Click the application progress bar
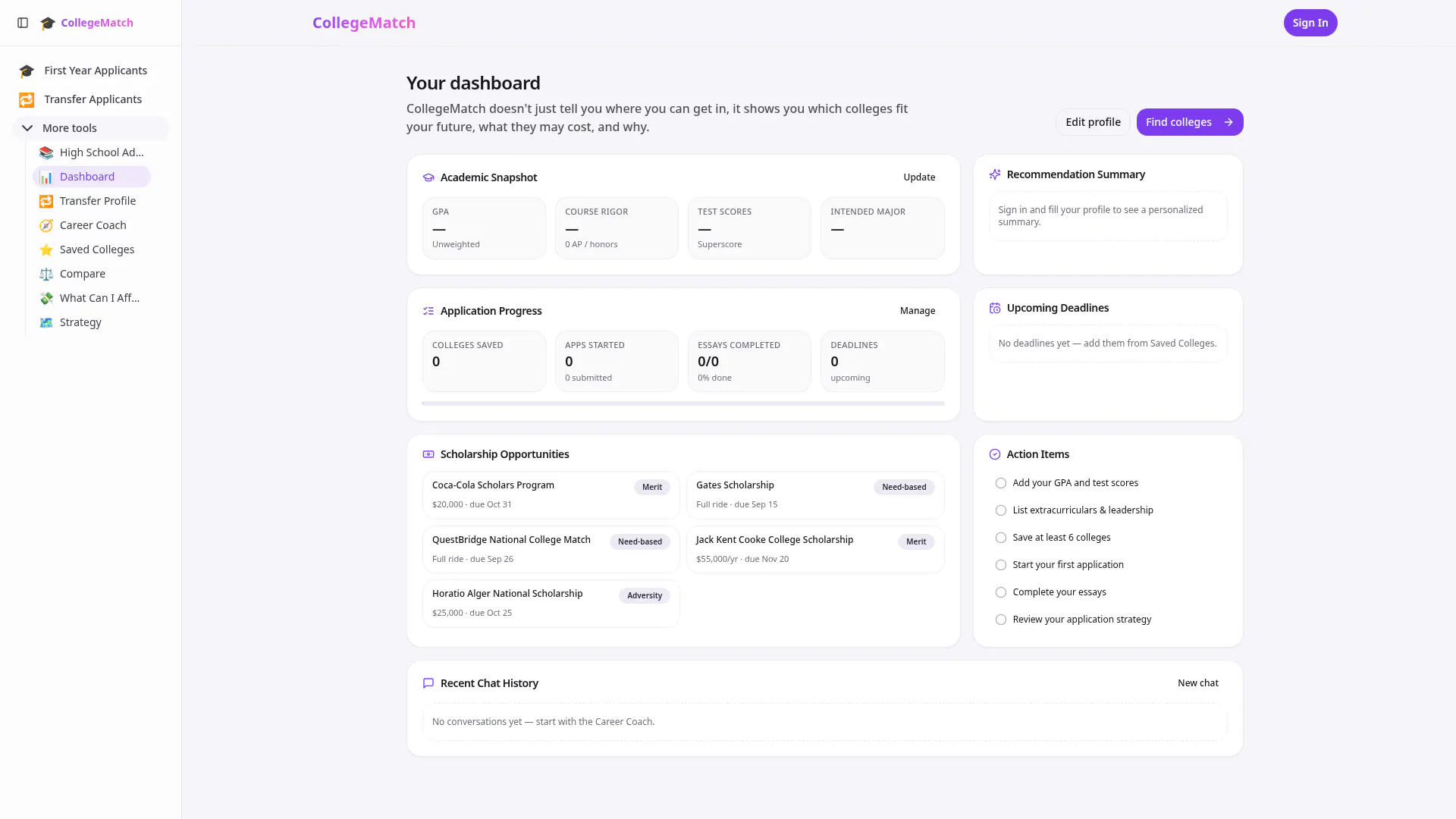The width and height of the screenshot is (1456, 819). (x=683, y=403)
